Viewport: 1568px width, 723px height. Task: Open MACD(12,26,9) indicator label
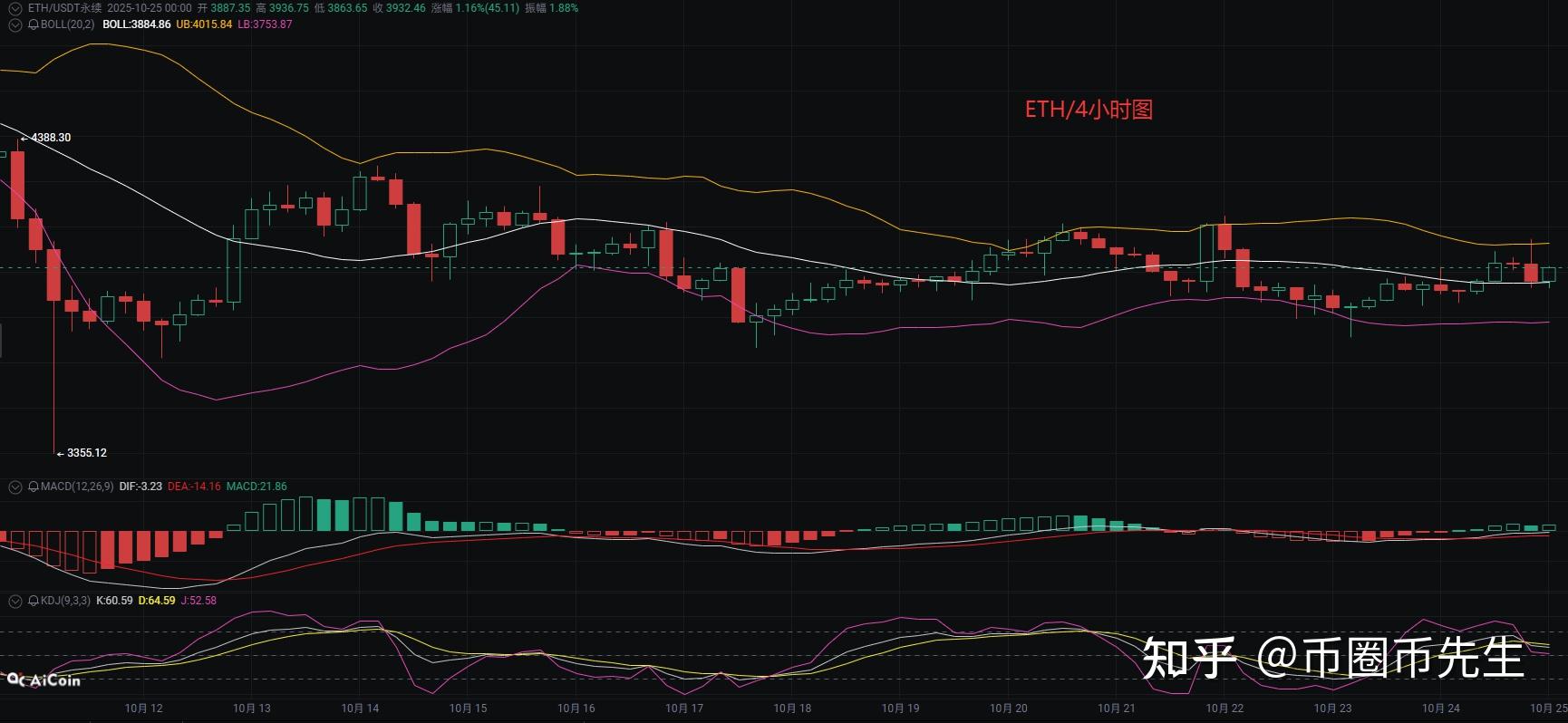click(77, 487)
